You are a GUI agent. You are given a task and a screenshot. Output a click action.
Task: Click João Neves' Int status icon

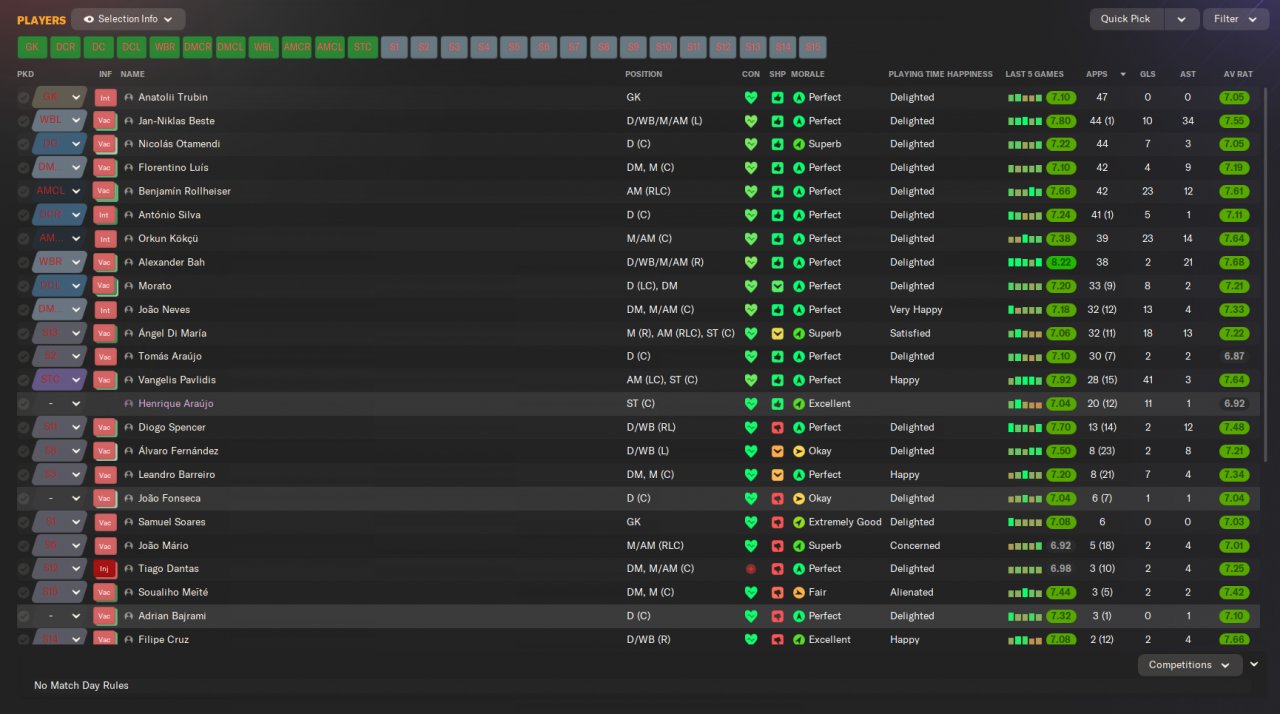[105, 310]
